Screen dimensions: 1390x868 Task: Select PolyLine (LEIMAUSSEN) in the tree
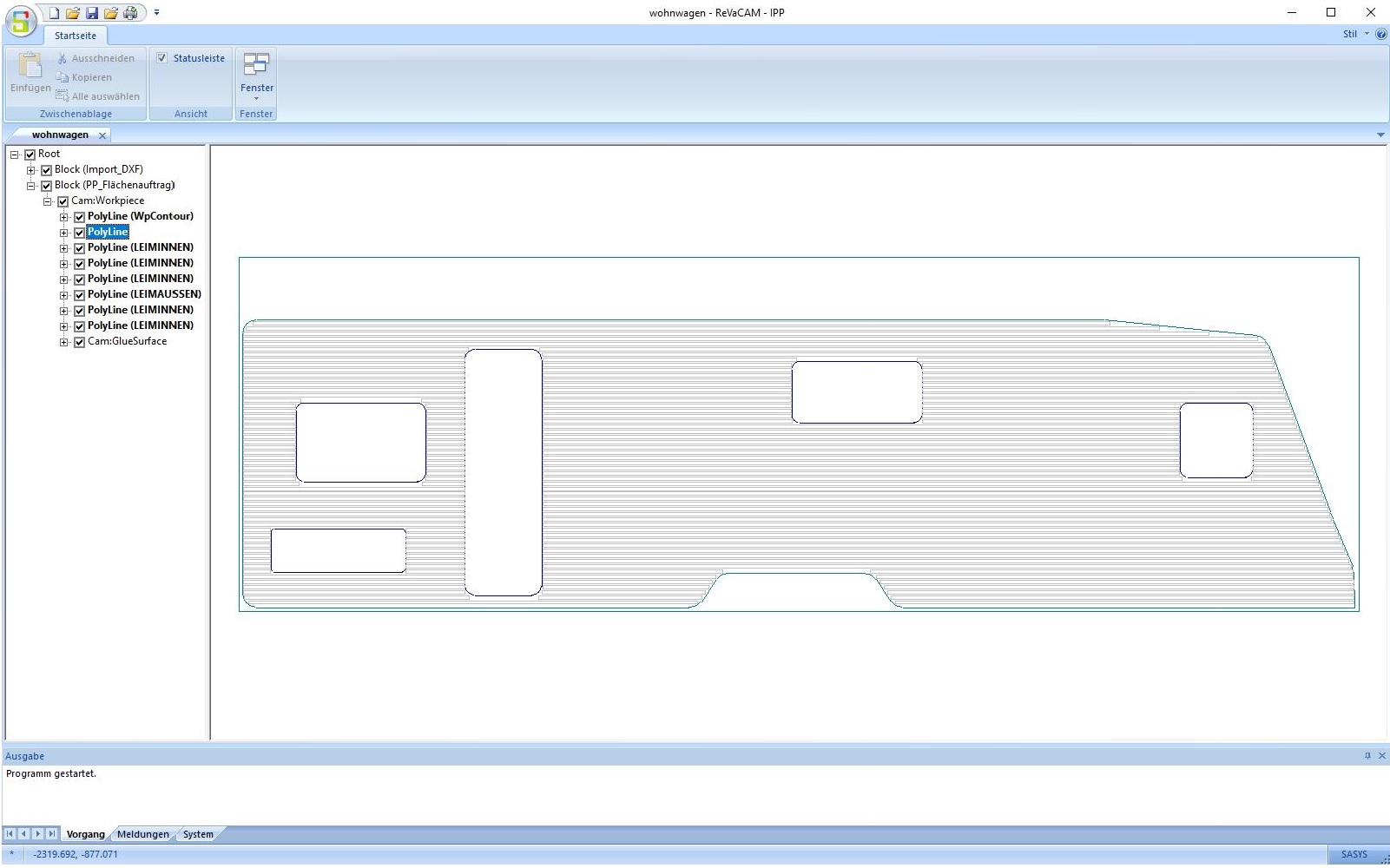click(x=144, y=294)
